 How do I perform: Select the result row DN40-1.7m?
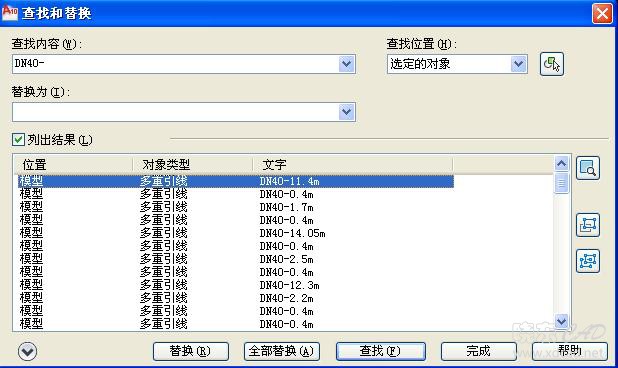tap(236, 207)
